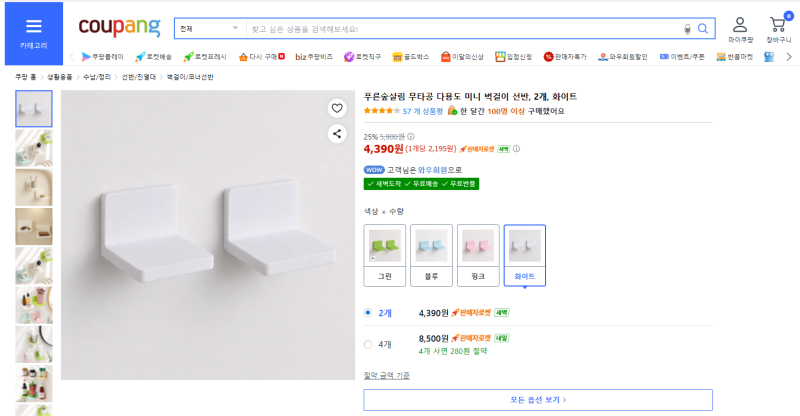Open 이벤트/쿠폰 navigation item

682,57
